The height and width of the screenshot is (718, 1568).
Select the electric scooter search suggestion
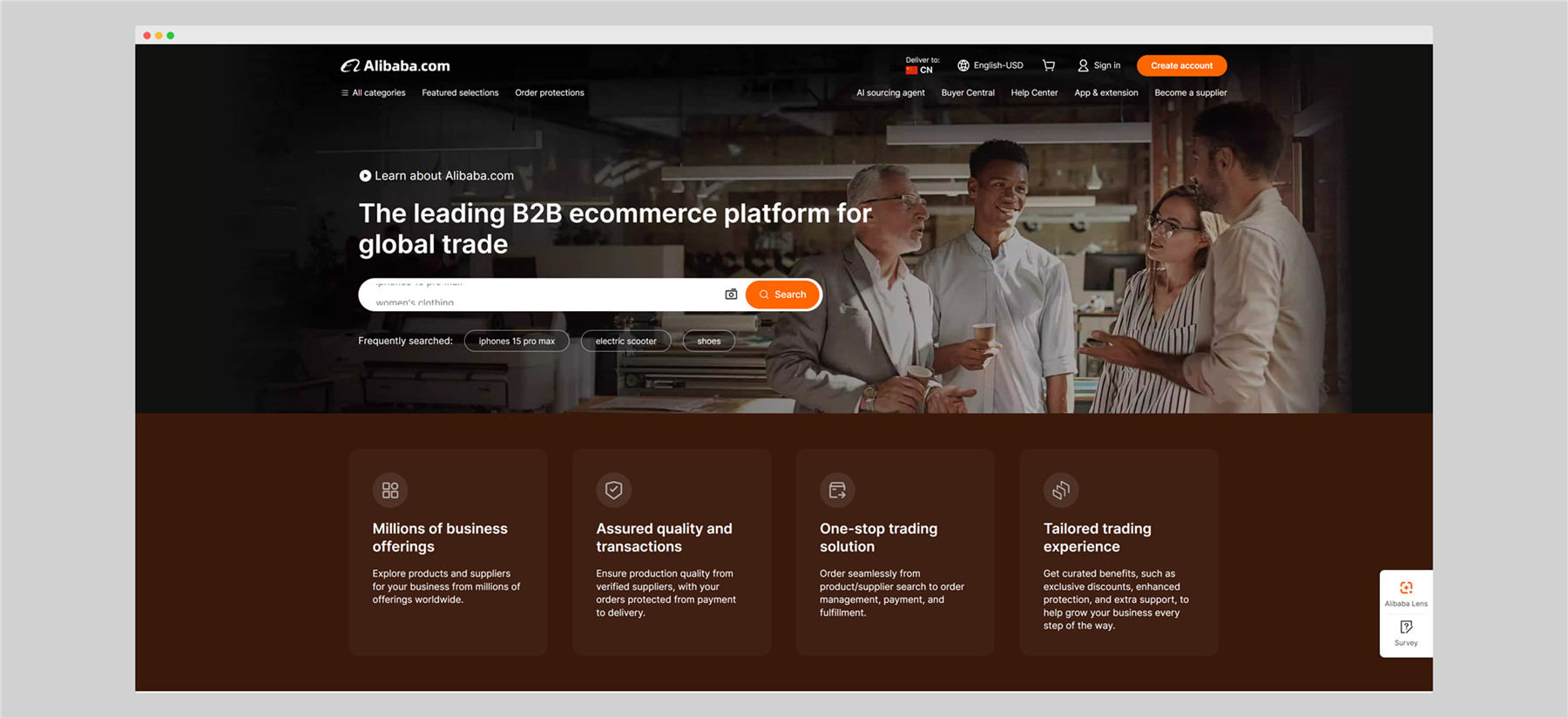(x=625, y=342)
